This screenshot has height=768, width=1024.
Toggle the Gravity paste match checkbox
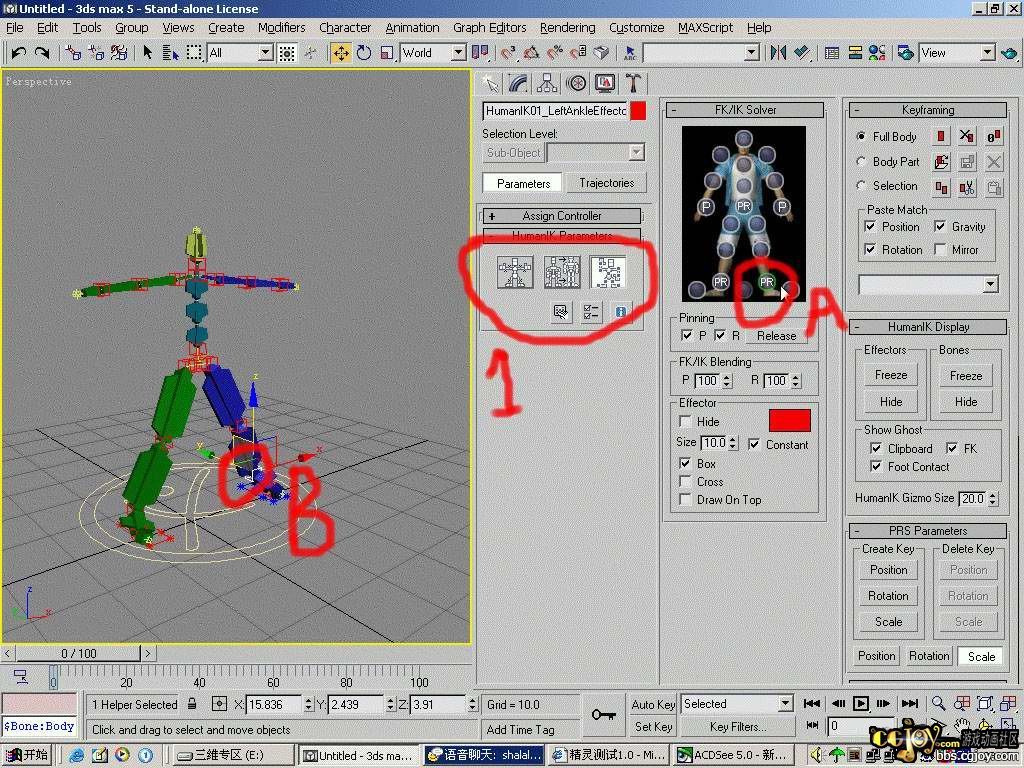click(940, 226)
